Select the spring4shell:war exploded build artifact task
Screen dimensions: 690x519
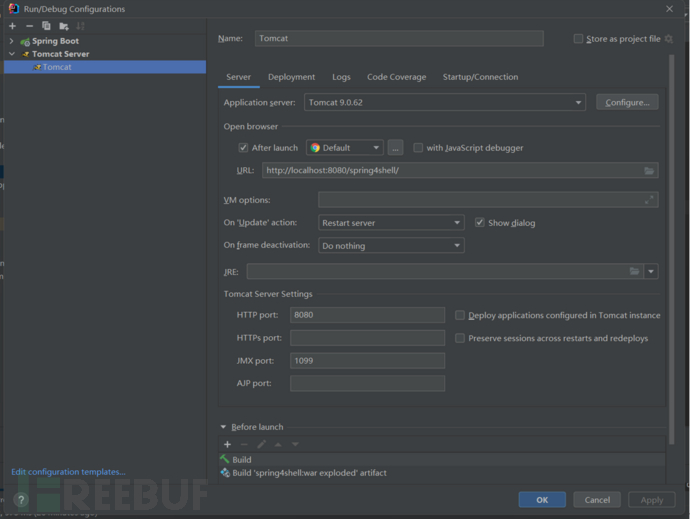(x=308, y=473)
